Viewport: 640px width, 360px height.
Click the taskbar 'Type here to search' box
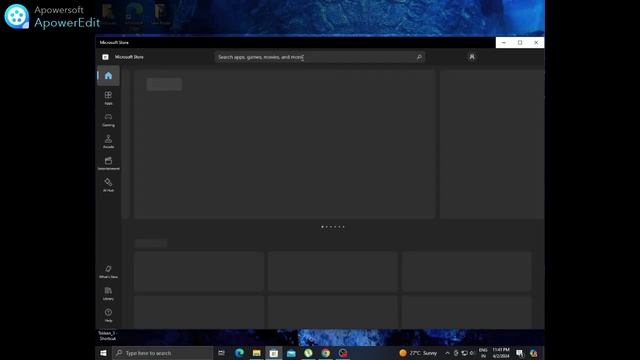tap(162, 353)
